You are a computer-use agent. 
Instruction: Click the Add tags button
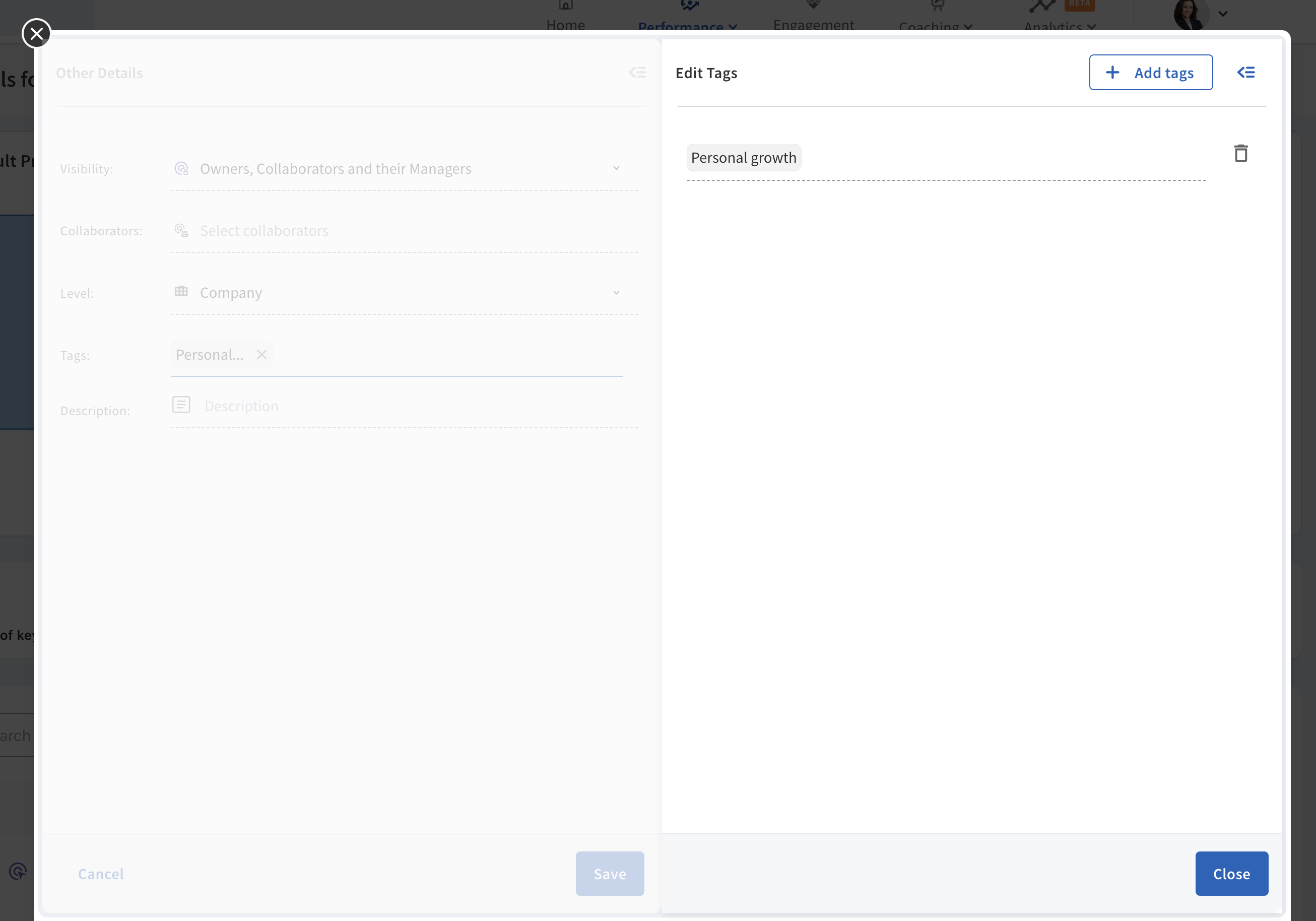click(1150, 73)
